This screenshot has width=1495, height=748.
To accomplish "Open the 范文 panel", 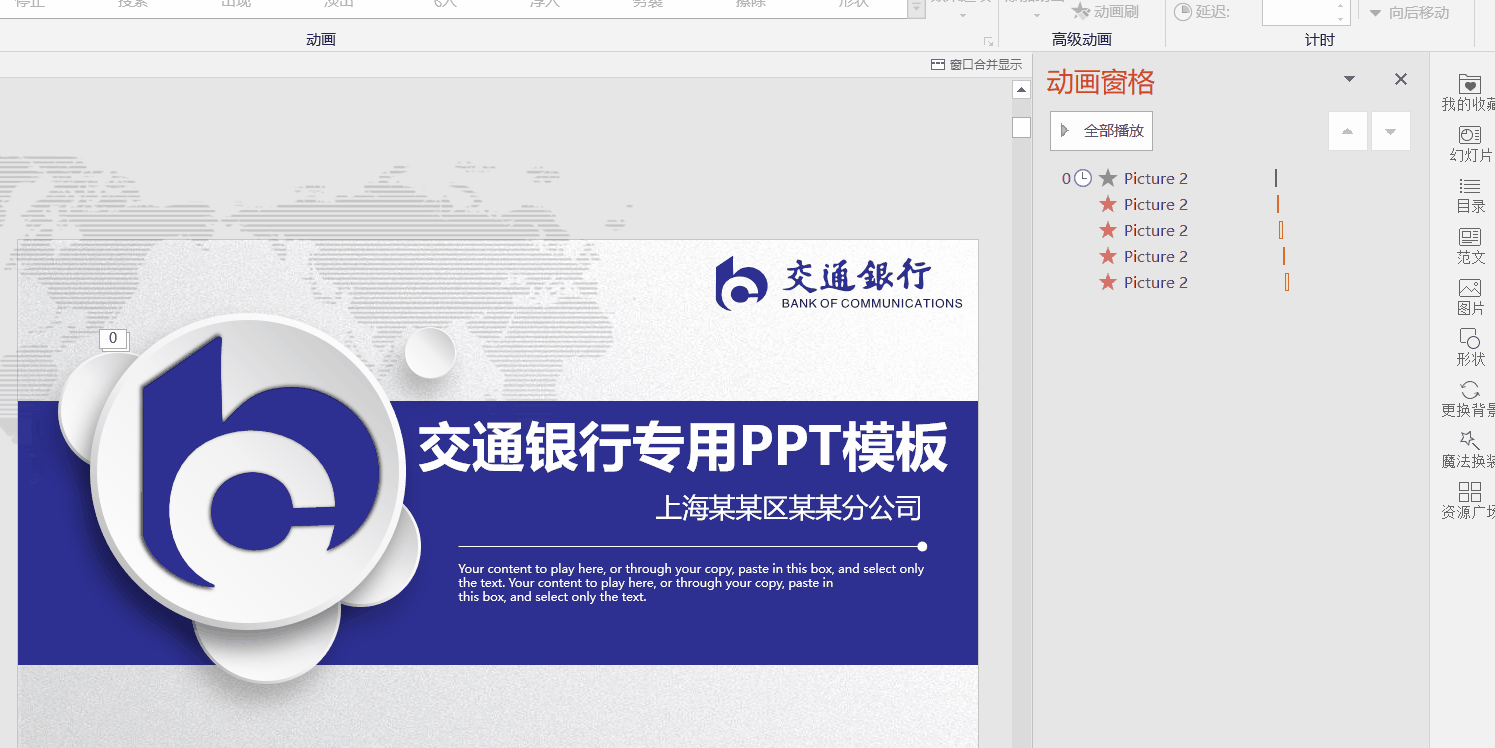I will point(1470,247).
